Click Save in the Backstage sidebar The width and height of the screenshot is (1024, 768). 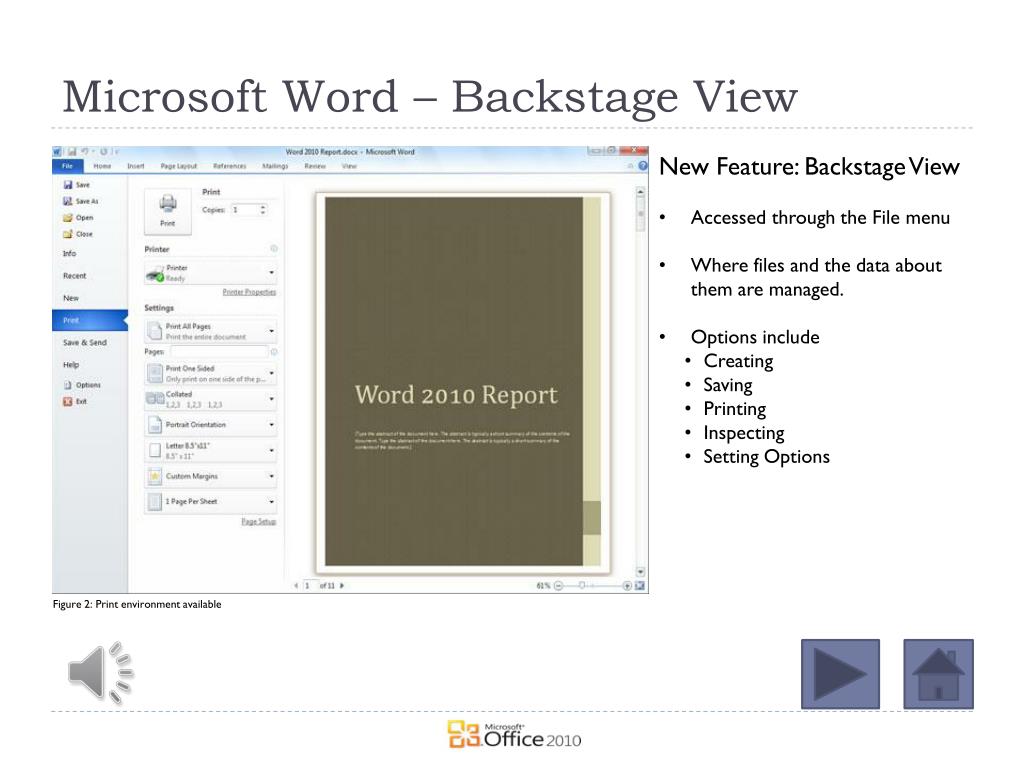tap(77, 185)
